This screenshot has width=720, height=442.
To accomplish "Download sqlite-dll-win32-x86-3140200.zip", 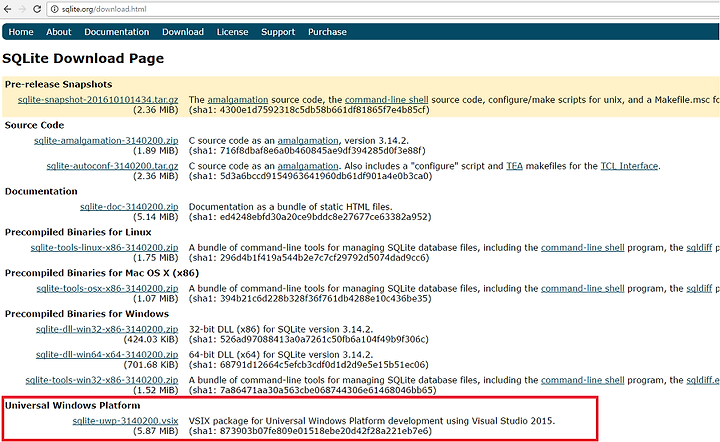I will coord(107,330).
